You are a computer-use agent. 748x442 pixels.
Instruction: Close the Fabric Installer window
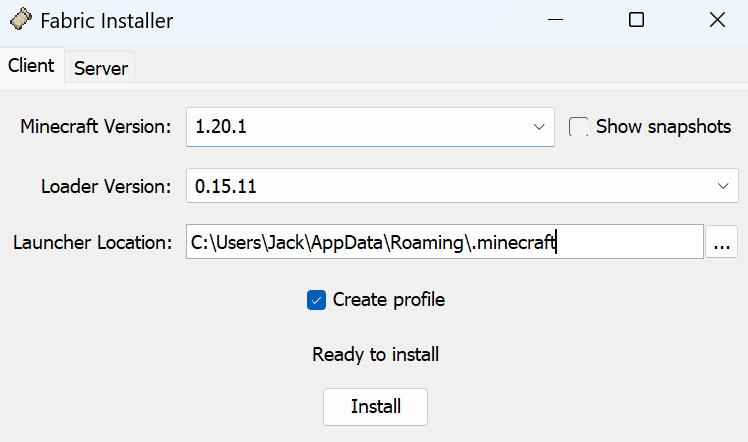click(x=717, y=20)
